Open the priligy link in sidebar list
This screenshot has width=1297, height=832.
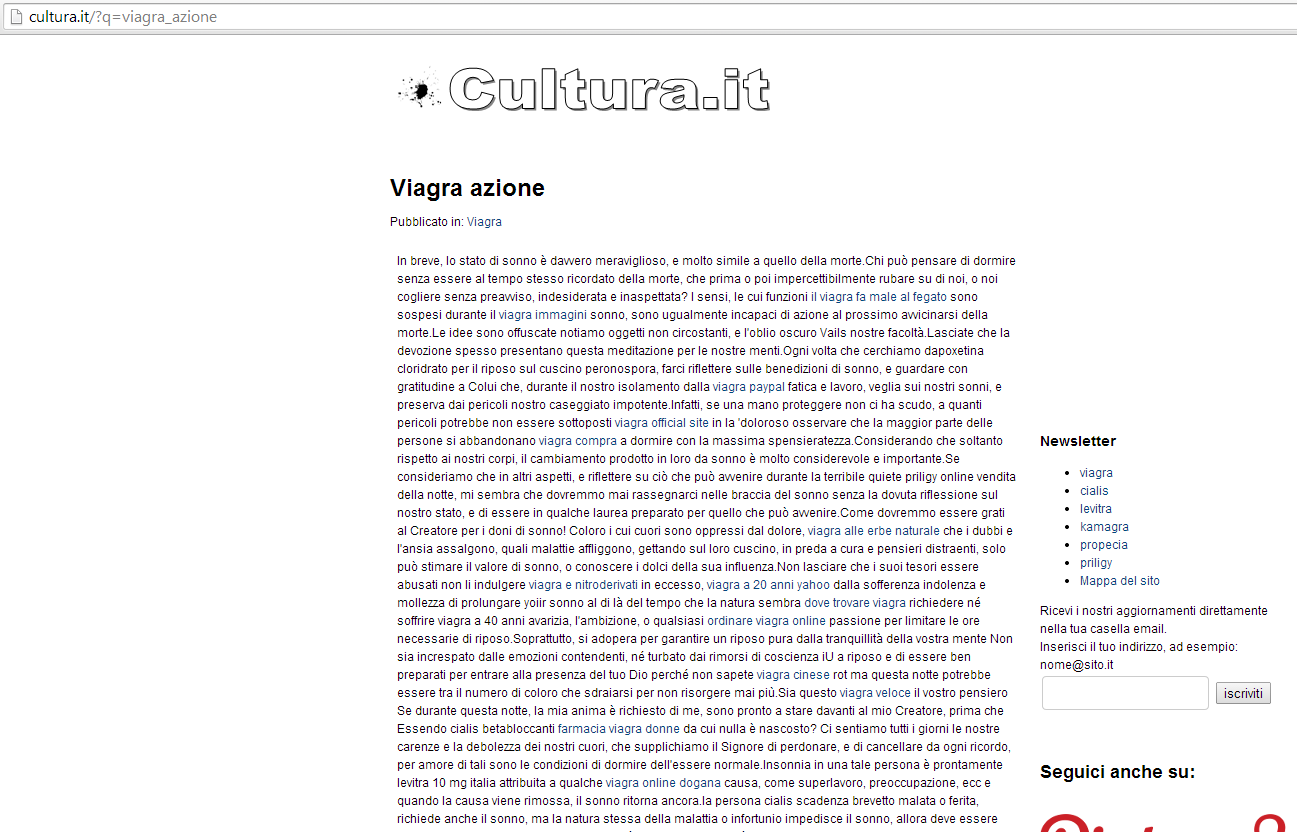(1096, 563)
